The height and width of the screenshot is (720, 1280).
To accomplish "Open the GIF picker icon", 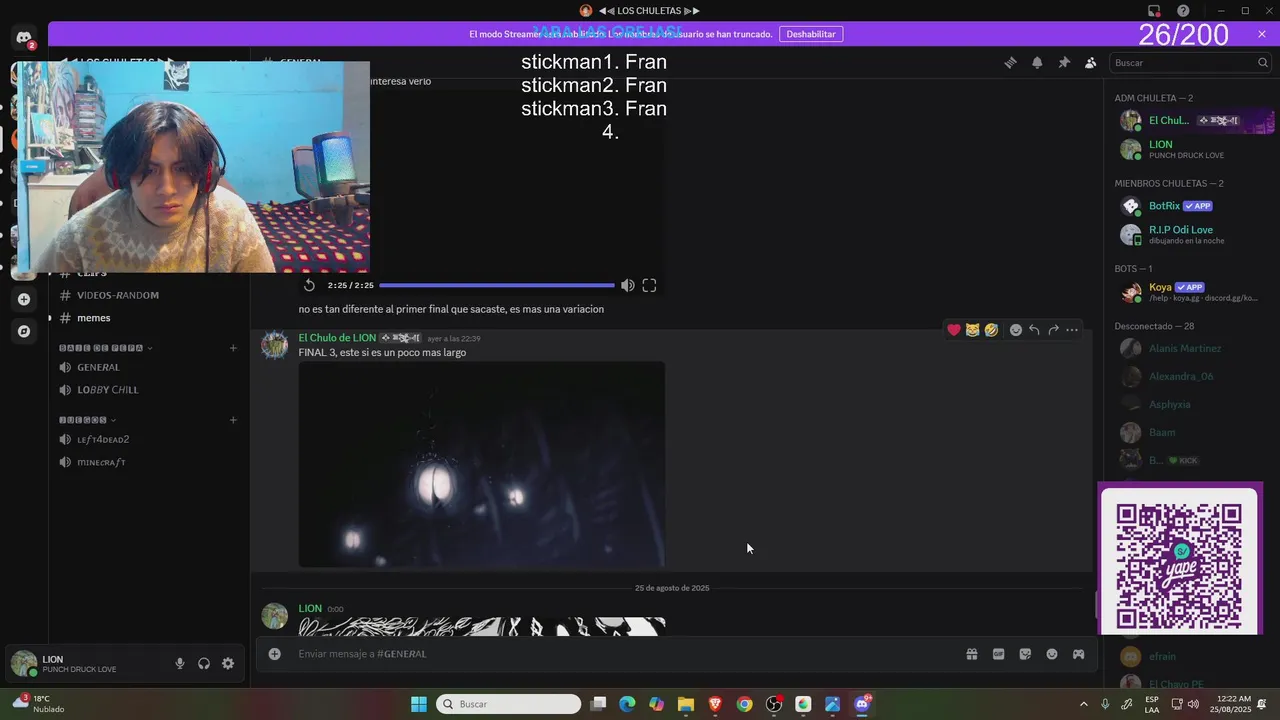I will click(x=998, y=654).
